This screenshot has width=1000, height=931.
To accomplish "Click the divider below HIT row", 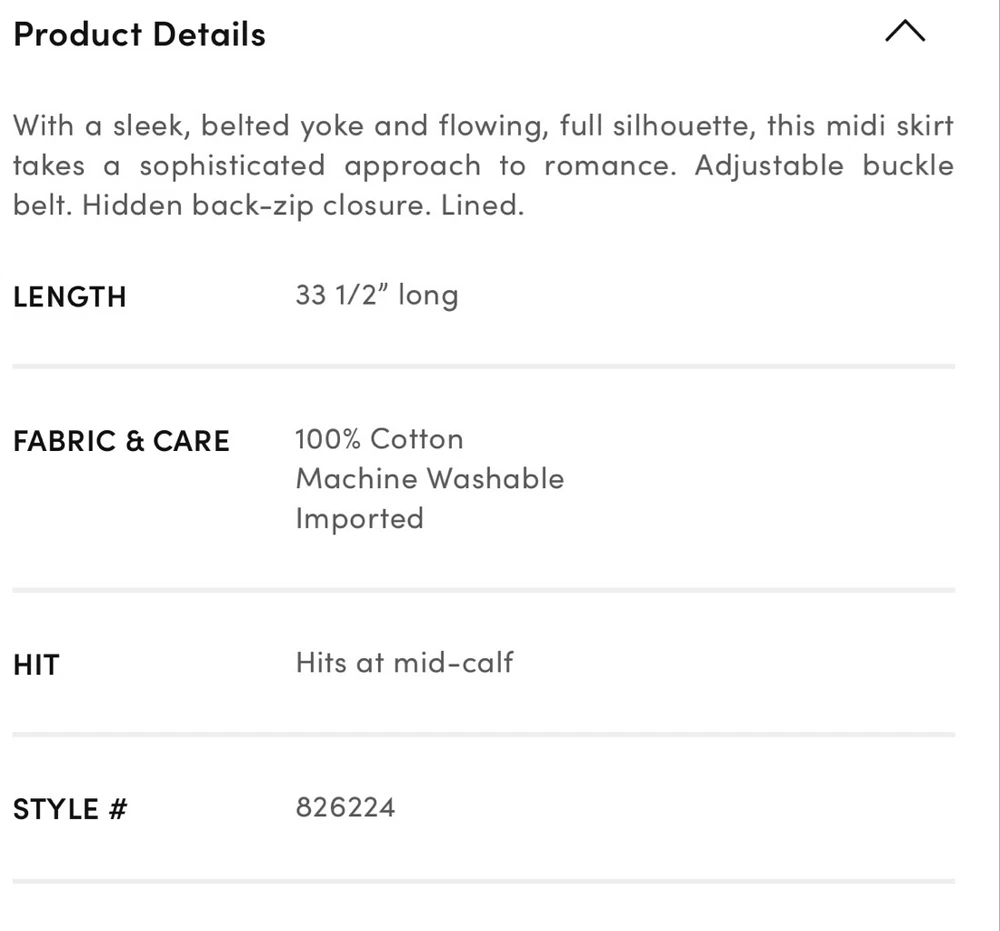I will coord(483,735).
